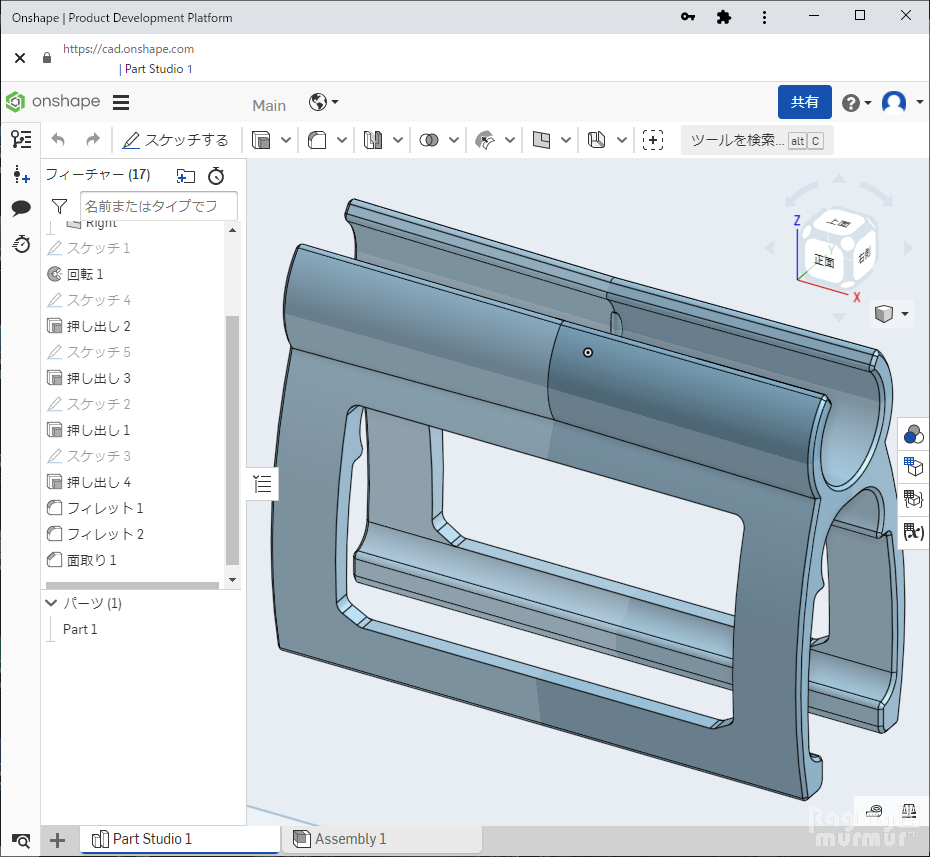
Task: Open the Onshape hamburger menu
Action: pyautogui.click(x=121, y=103)
